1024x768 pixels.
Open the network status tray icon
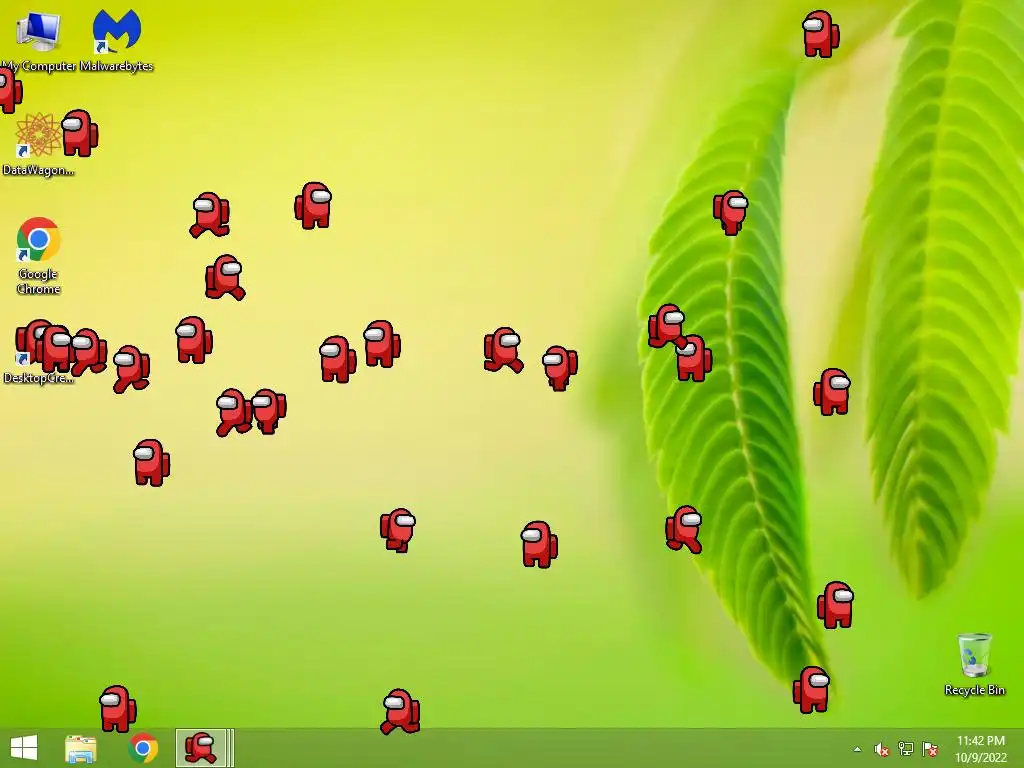tap(906, 748)
